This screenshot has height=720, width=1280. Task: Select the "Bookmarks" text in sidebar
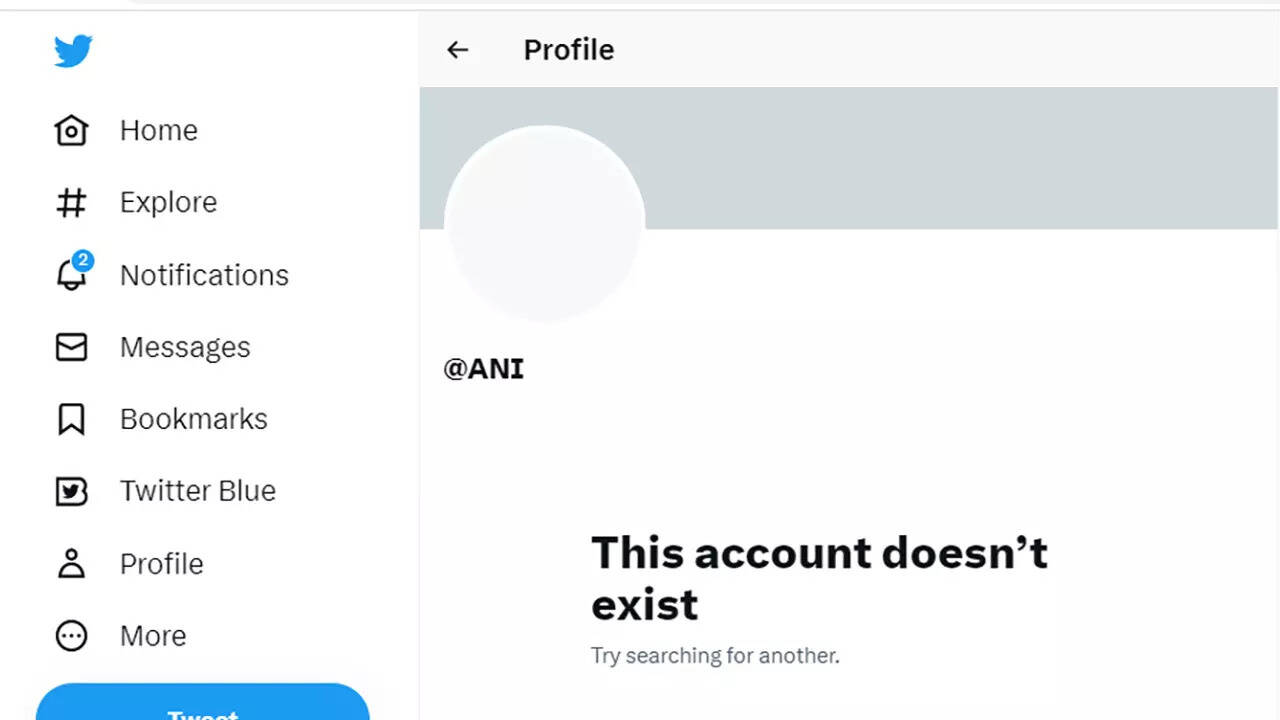[x=193, y=419]
